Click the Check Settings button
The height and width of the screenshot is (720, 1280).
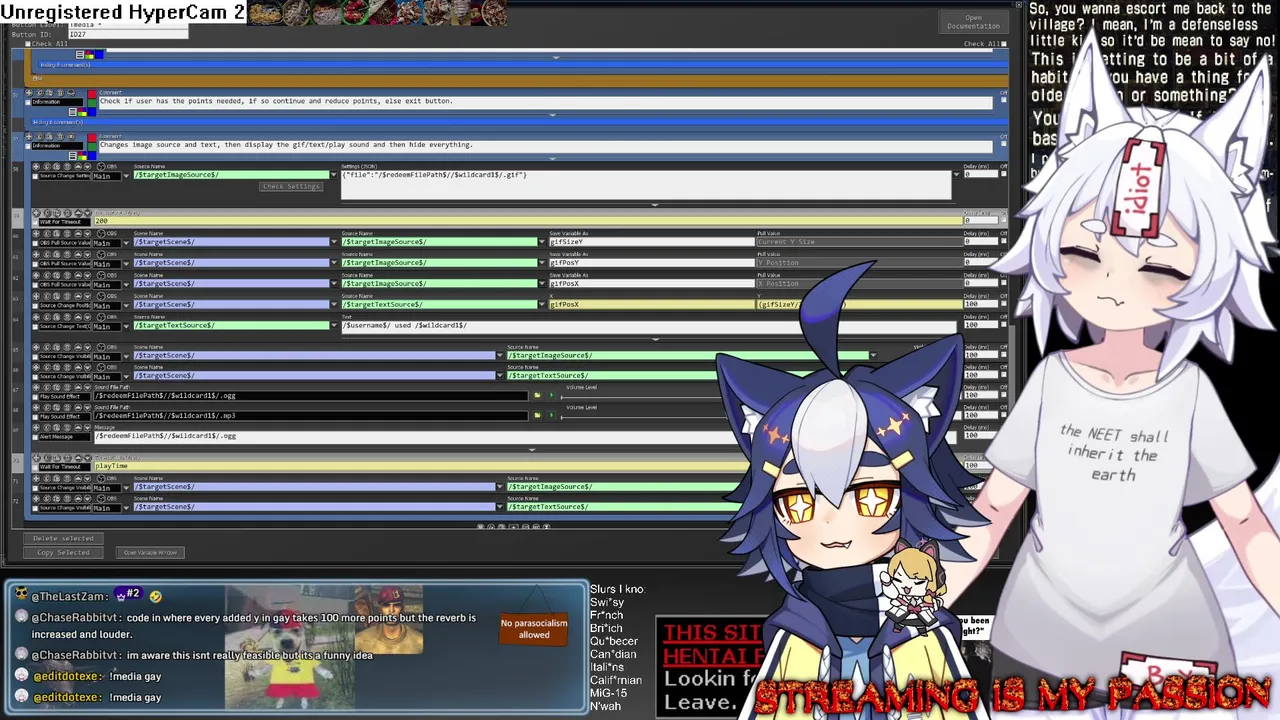[291, 187]
